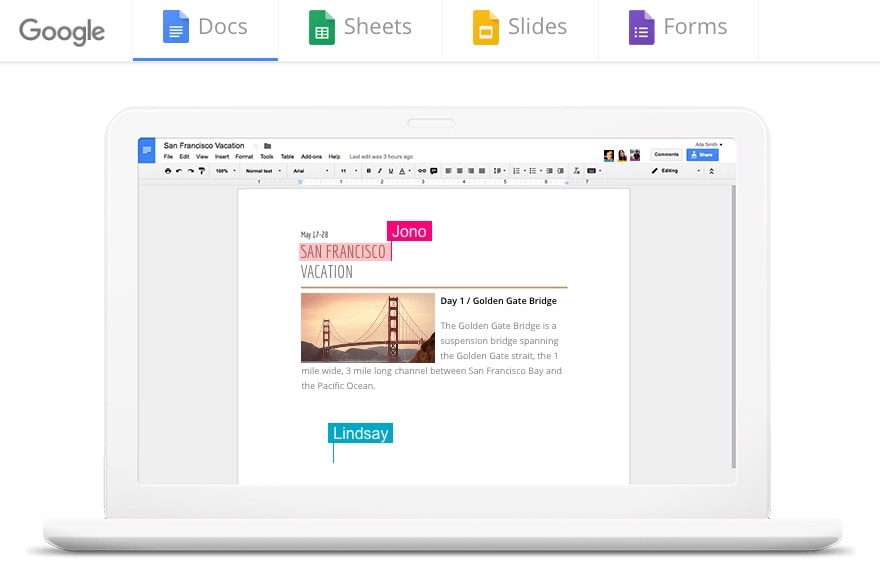Open the View menu
This screenshot has height=585, width=880.
202,157
